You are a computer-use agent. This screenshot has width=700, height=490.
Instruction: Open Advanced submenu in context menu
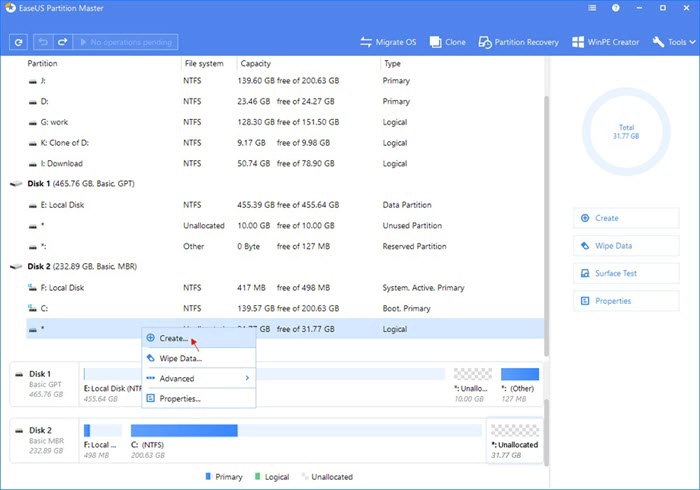[x=199, y=378]
